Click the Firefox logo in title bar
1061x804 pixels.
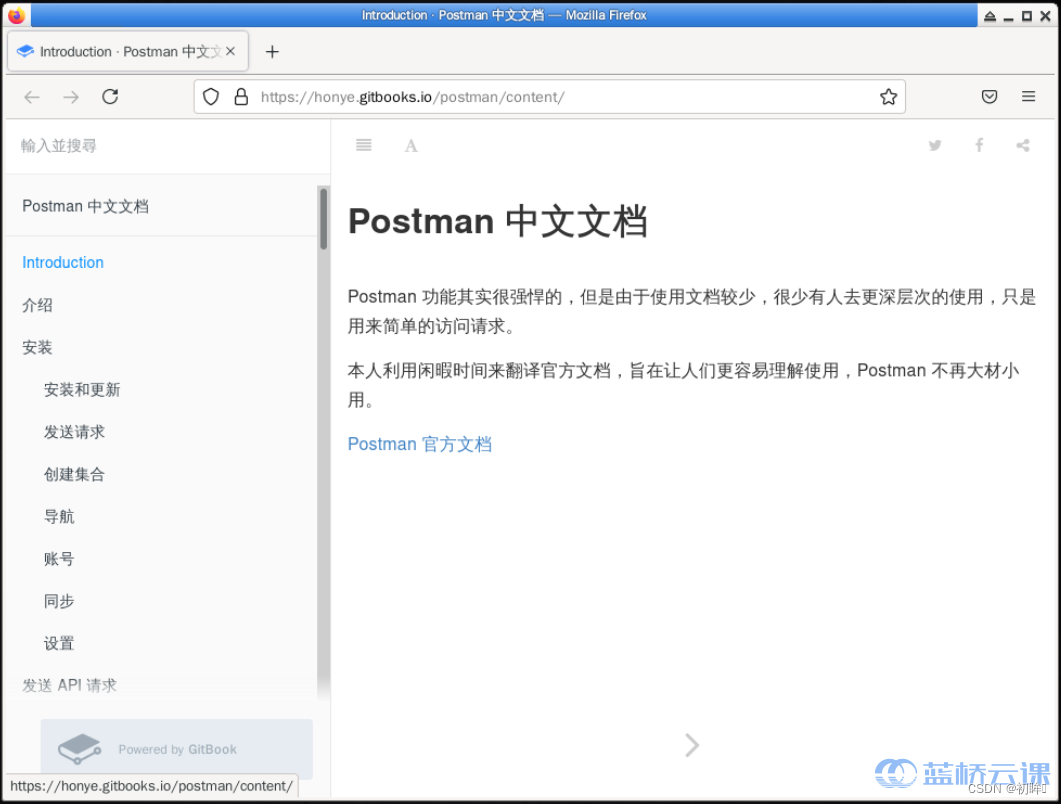(x=16, y=15)
